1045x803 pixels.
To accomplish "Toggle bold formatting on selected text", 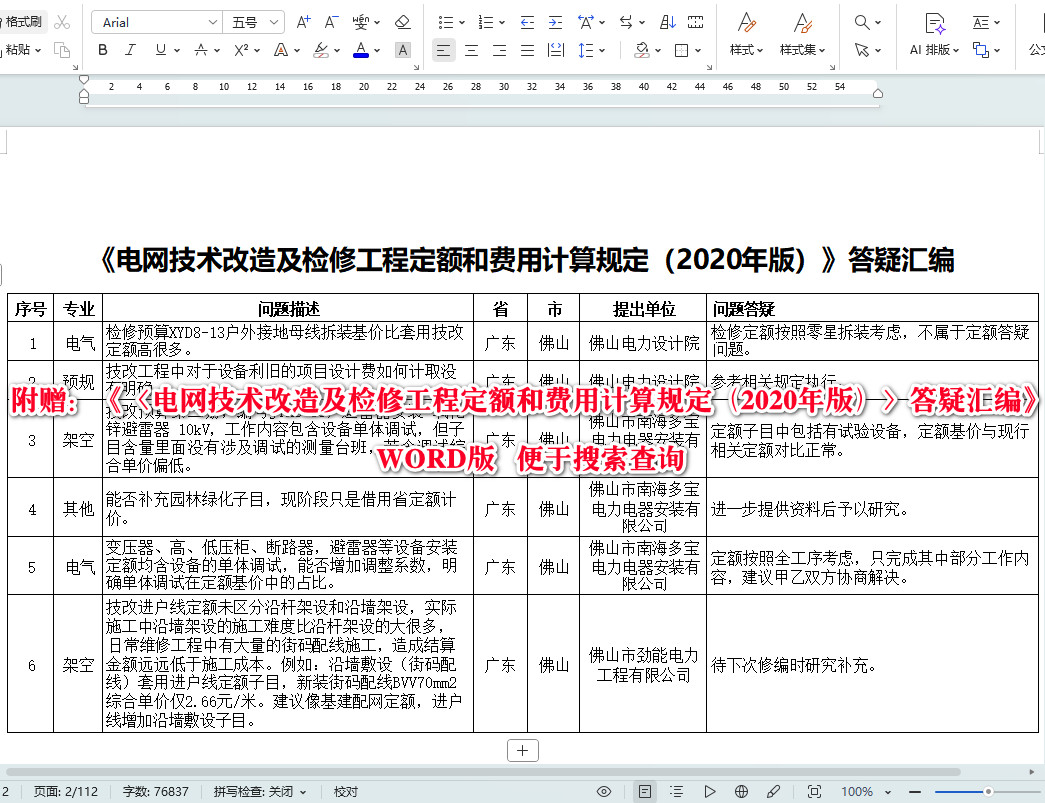I will click(x=102, y=48).
